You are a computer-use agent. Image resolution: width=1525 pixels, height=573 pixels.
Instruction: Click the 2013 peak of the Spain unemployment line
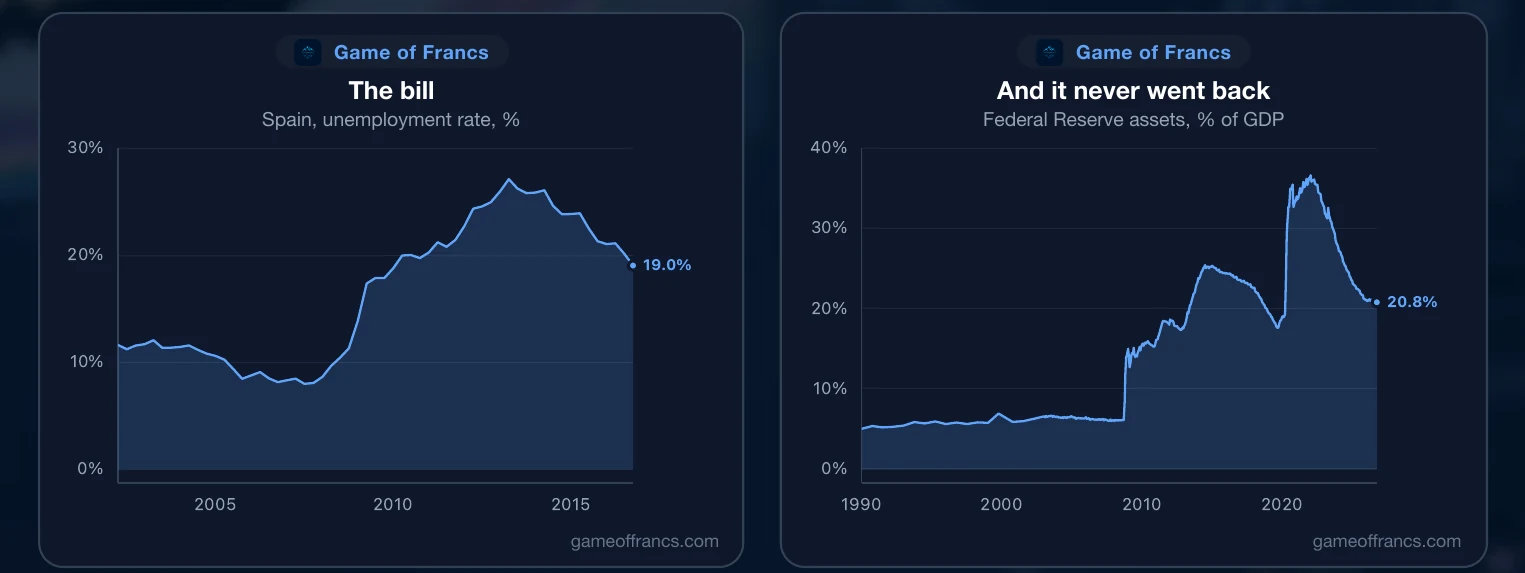coord(509,179)
